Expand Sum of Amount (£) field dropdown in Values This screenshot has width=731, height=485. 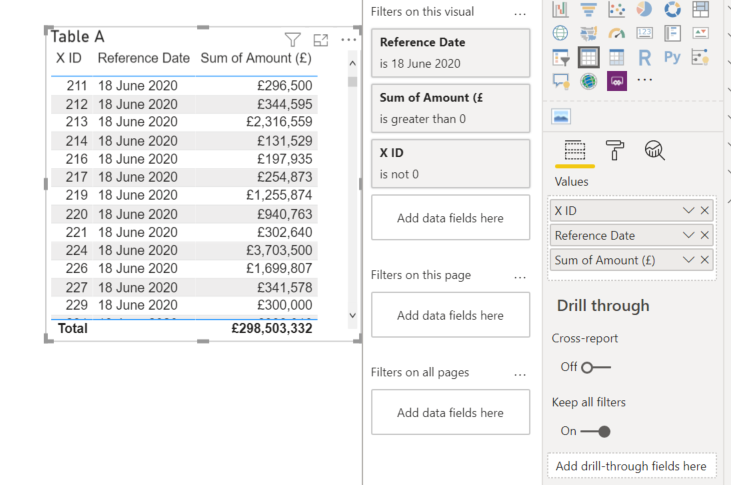click(x=689, y=260)
